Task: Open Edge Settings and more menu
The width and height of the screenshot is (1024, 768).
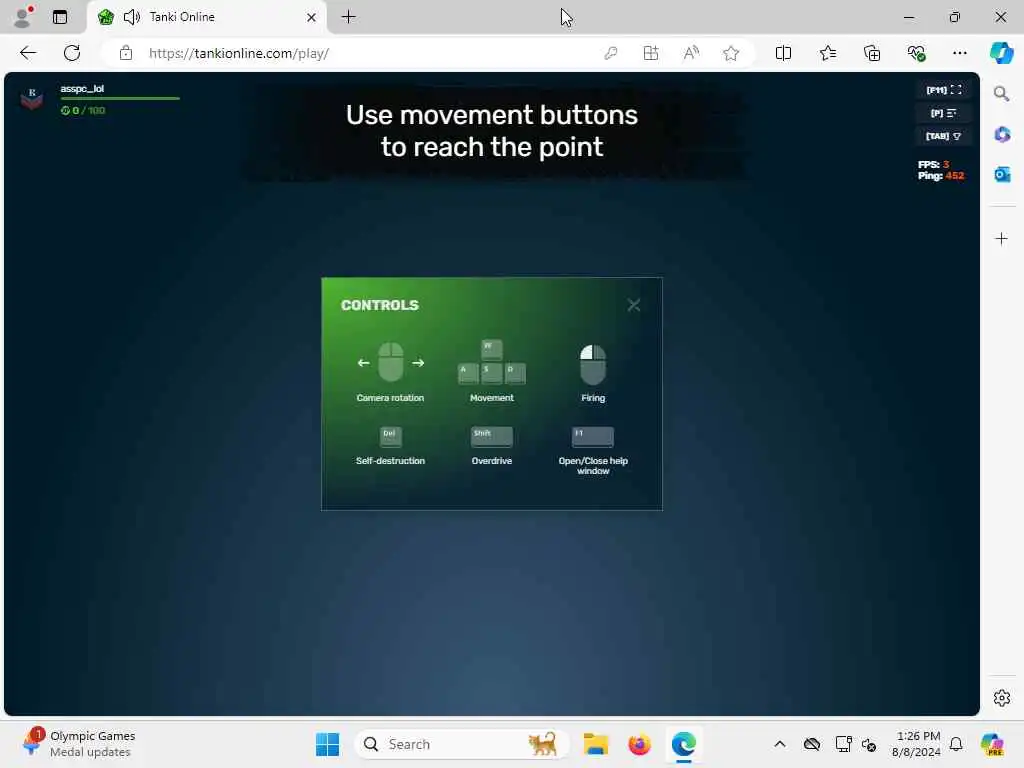Action: [x=959, y=54]
